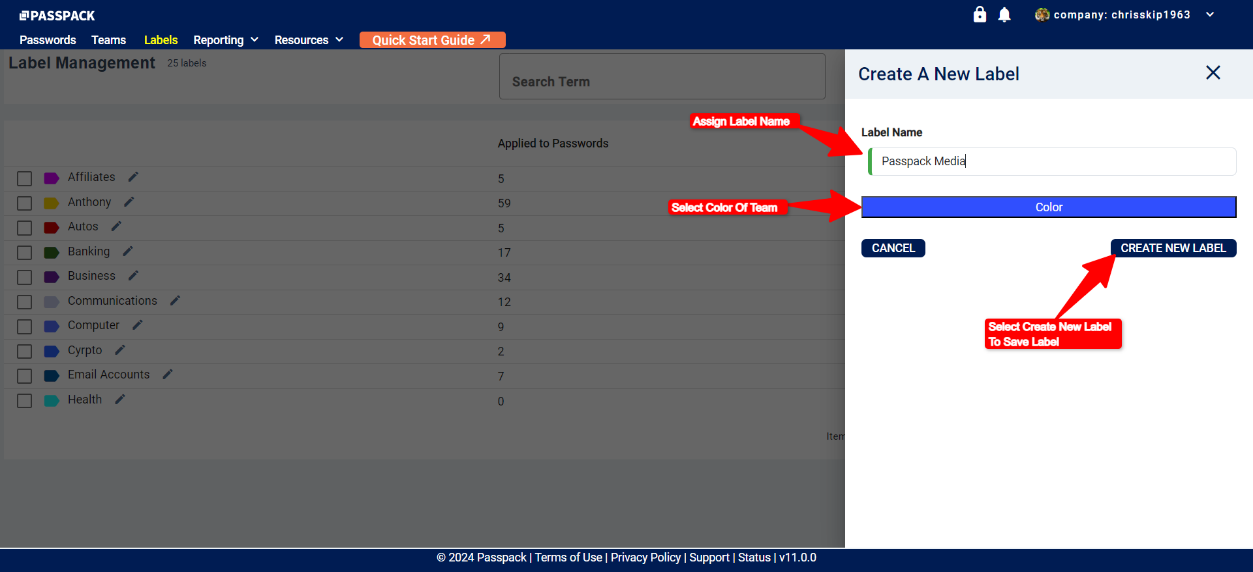Click the lock icon in header
Viewport: 1253px width, 572px height.
point(980,14)
